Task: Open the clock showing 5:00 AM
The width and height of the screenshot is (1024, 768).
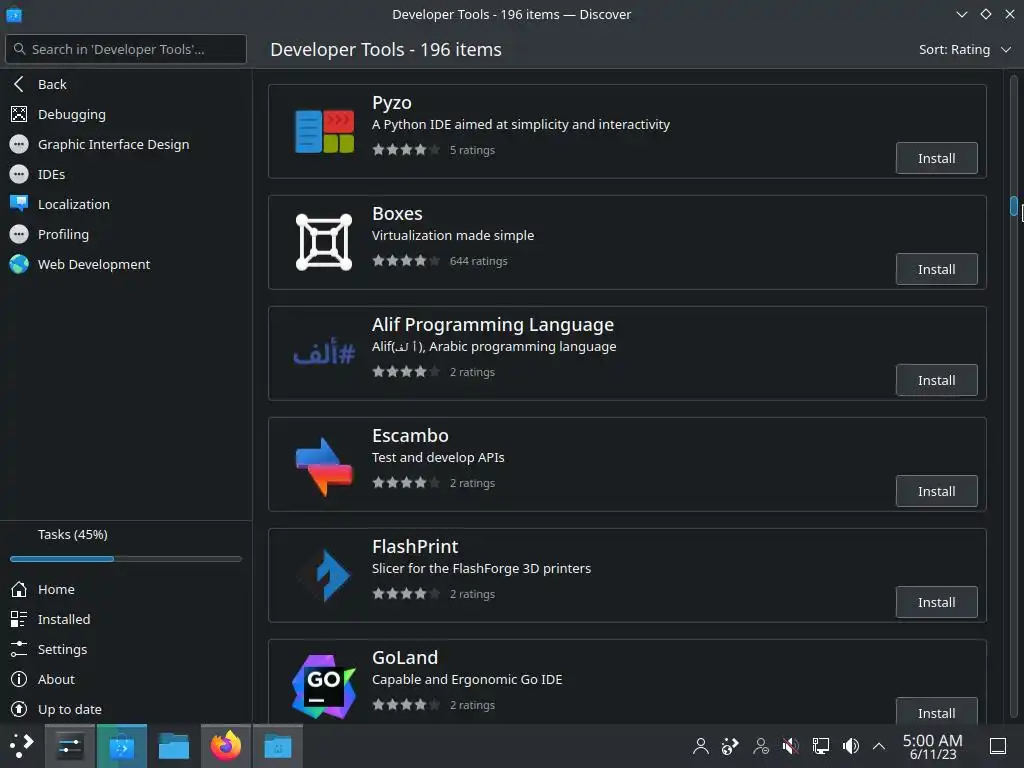Action: point(933,746)
